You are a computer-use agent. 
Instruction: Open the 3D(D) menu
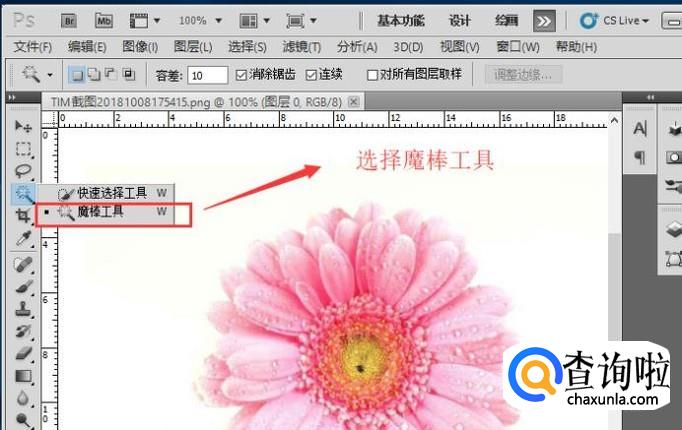tap(408, 47)
